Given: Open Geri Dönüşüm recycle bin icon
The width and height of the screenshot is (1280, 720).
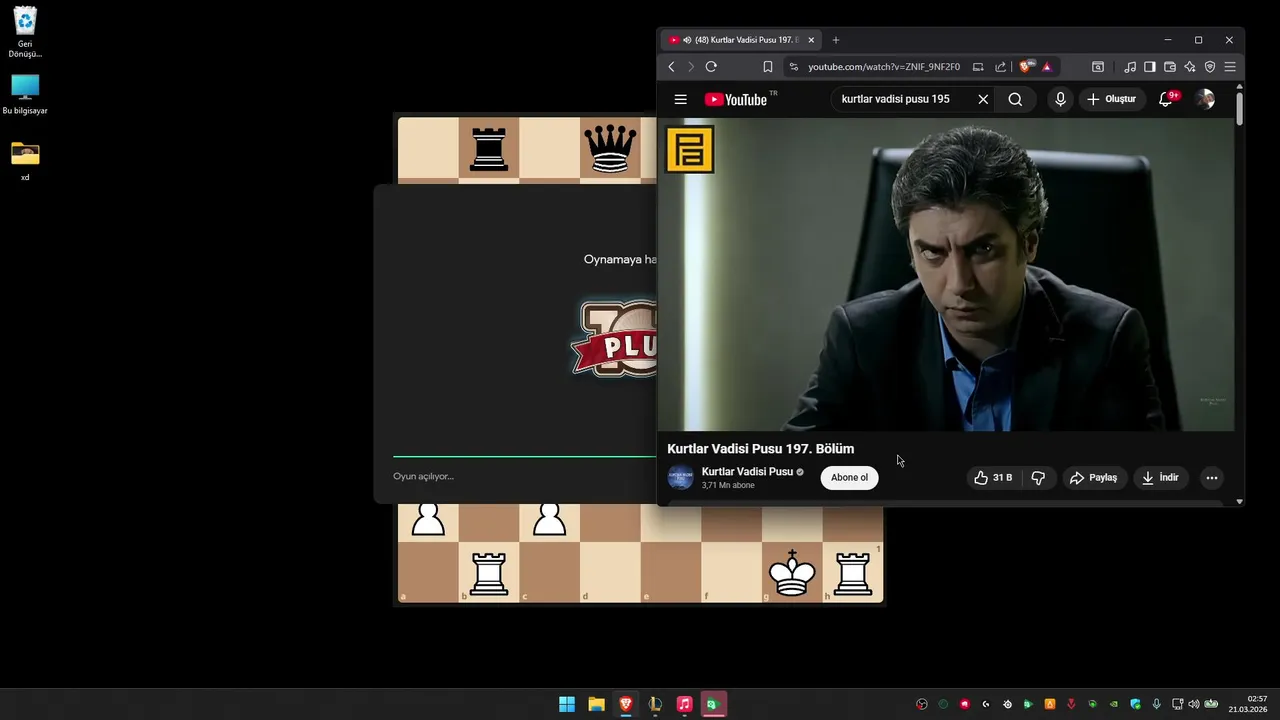Looking at the screenshot, I should (x=25, y=32).
